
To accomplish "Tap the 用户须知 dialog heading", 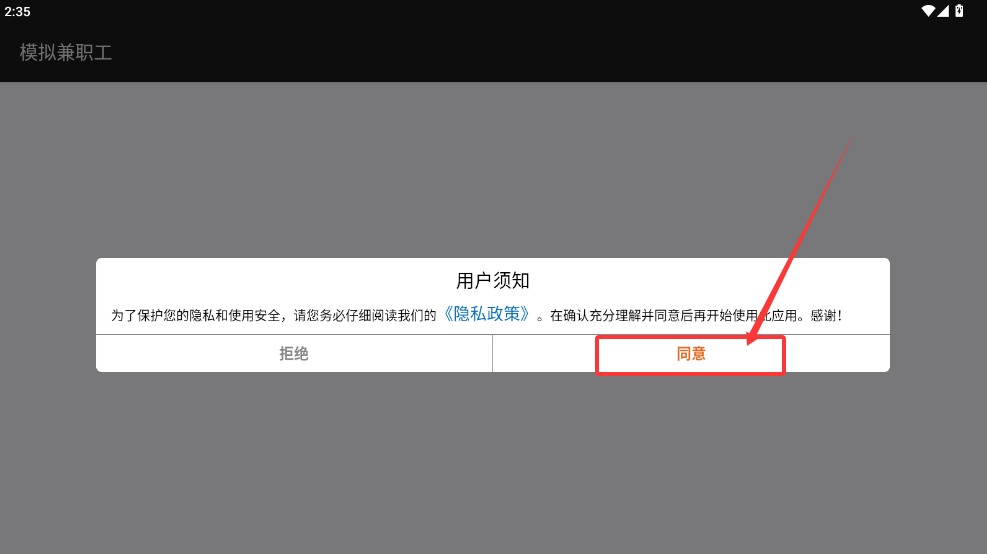I will click(x=493, y=280).
